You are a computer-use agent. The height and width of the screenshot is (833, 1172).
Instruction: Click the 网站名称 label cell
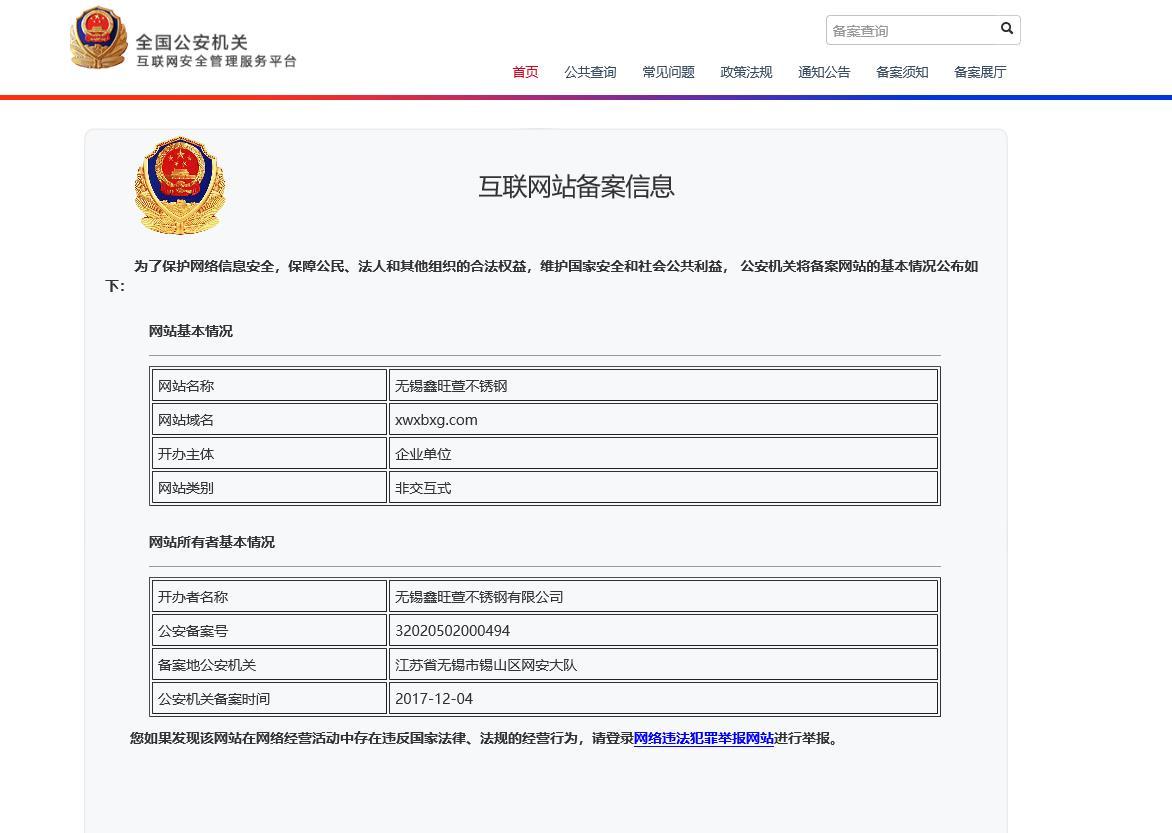pyautogui.click(x=269, y=386)
